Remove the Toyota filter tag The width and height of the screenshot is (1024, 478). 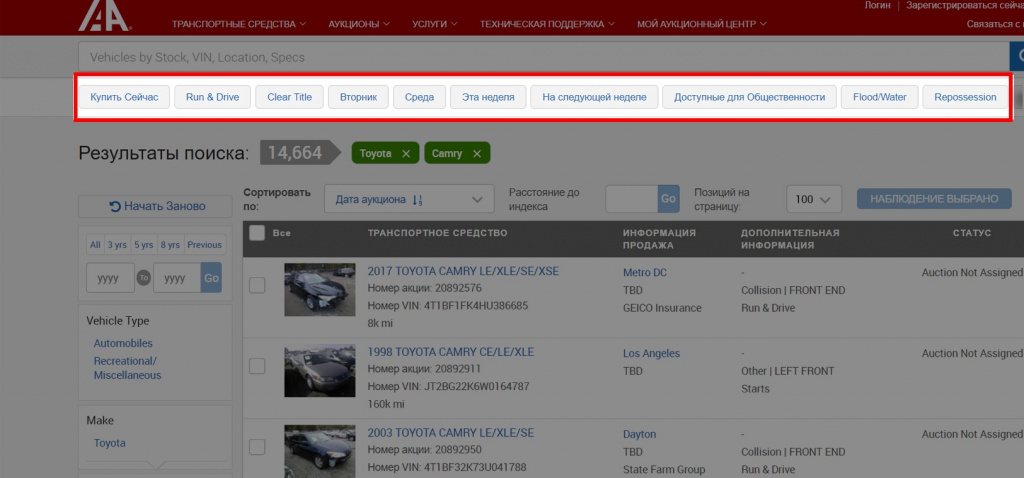tap(406, 153)
